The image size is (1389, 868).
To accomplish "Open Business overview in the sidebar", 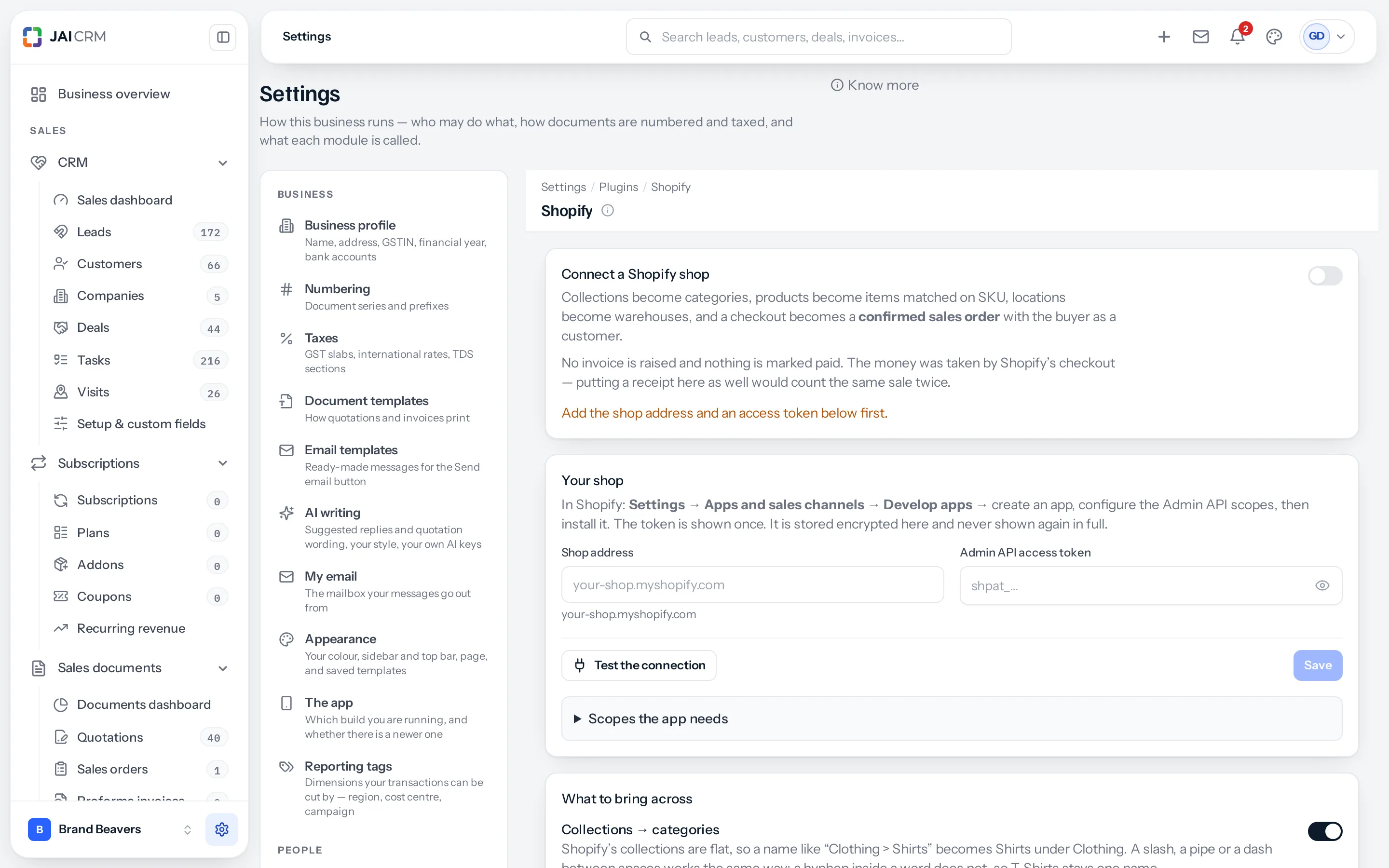I will tap(129, 94).
